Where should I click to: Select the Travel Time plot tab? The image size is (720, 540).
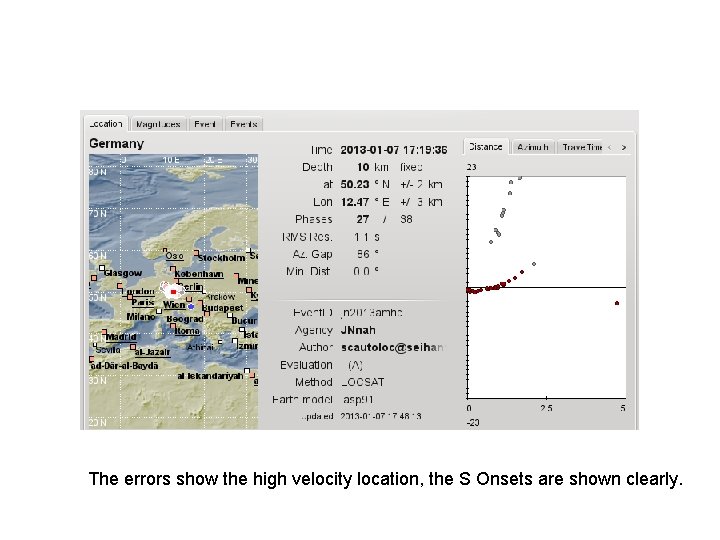point(582,147)
